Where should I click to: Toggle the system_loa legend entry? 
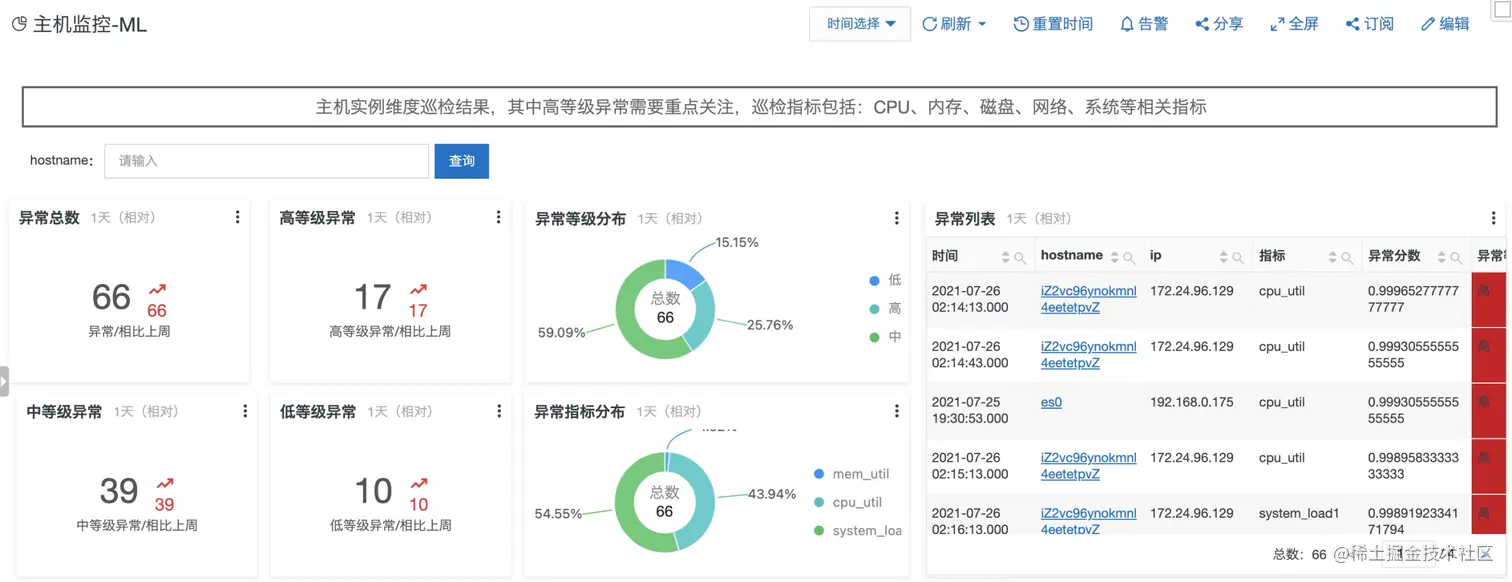tap(857, 530)
